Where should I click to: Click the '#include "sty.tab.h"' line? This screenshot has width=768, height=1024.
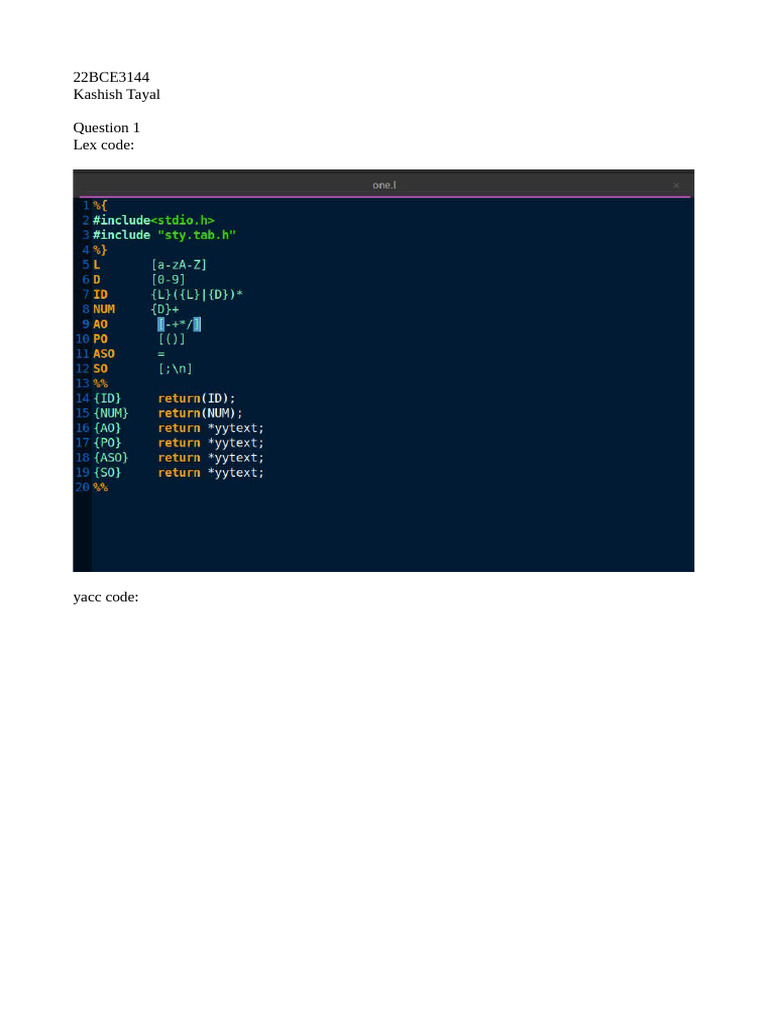coord(164,234)
